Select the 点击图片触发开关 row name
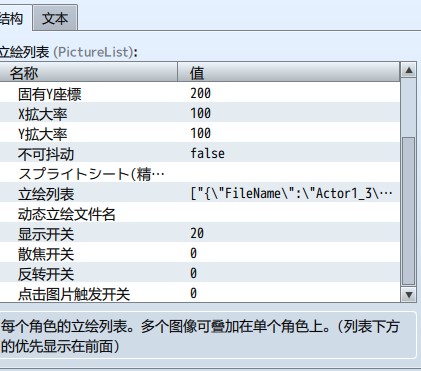The image size is (421, 371). [74, 294]
